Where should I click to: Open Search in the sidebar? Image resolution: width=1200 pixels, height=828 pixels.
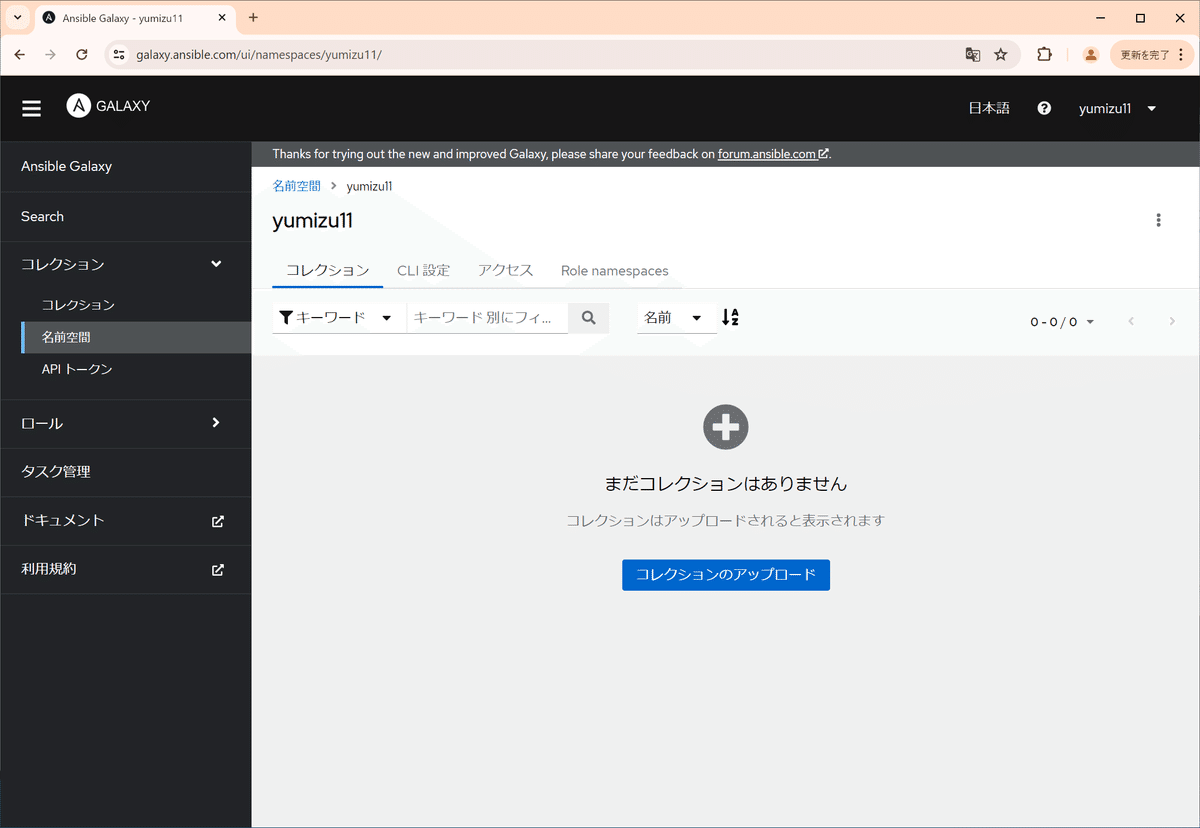pyautogui.click(x=125, y=217)
